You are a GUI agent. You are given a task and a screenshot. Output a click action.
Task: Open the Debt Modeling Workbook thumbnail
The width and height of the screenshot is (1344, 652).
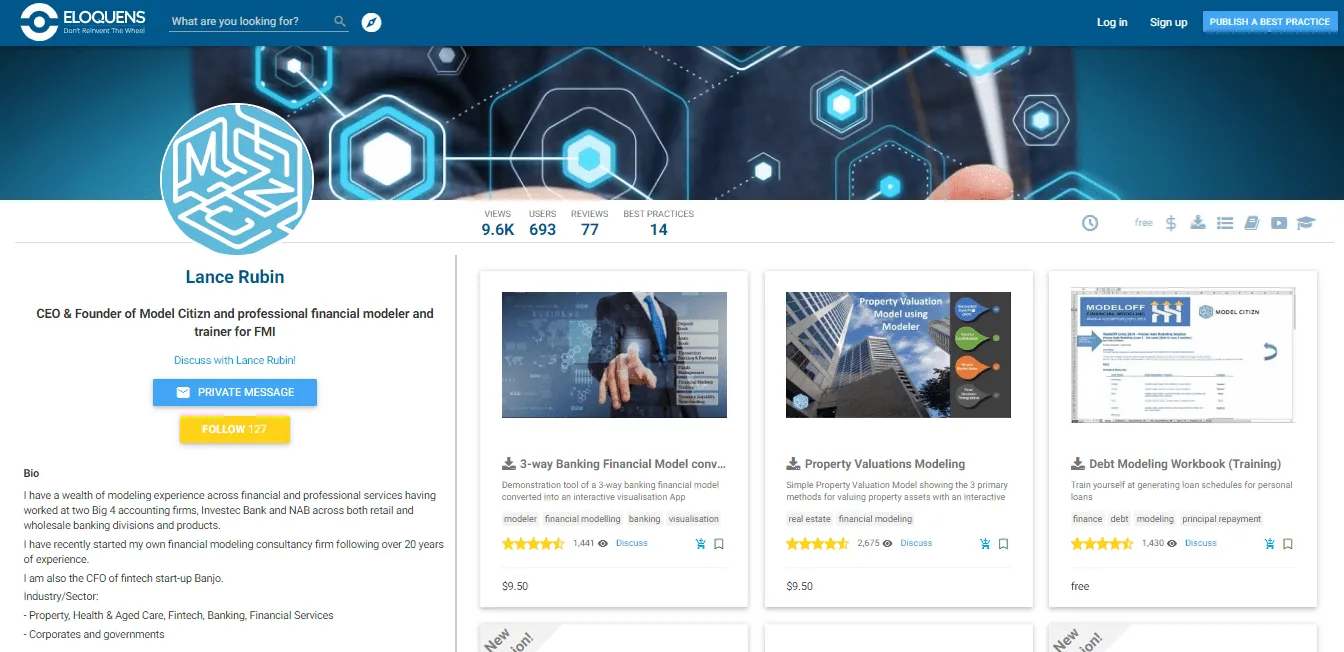(x=1182, y=354)
